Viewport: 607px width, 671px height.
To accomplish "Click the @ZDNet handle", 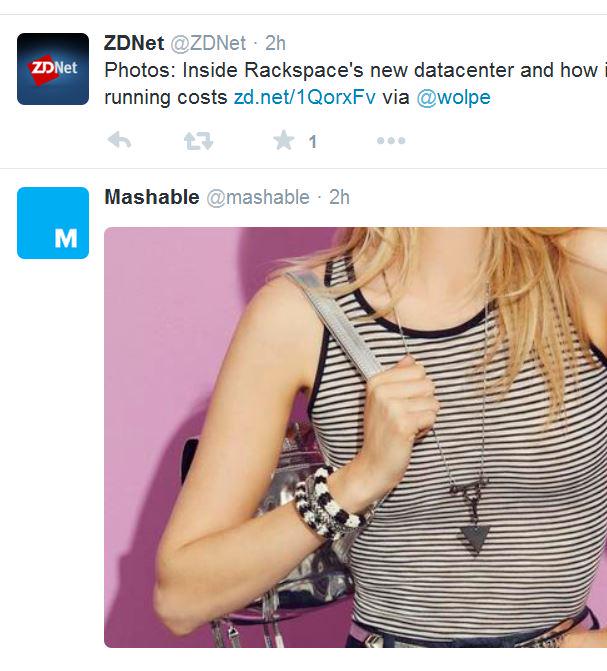I will click(x=208, y=43).
